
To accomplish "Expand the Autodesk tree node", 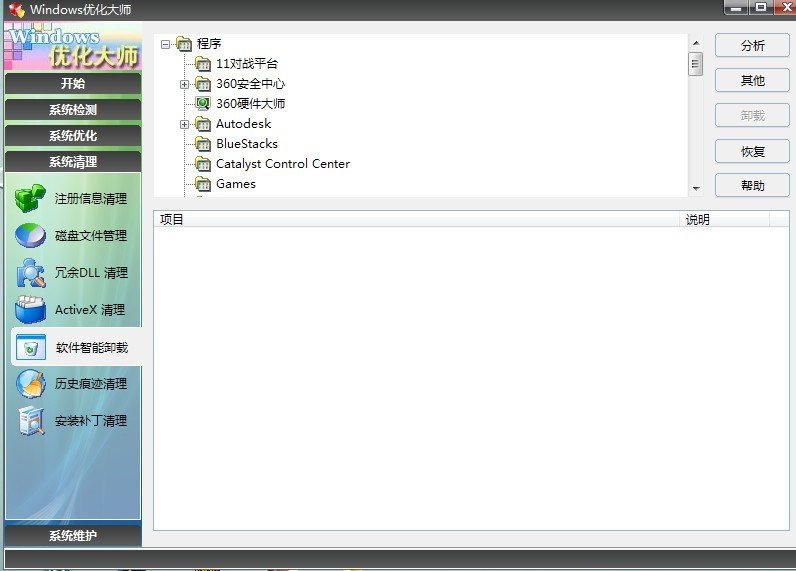I will [184, 124].
